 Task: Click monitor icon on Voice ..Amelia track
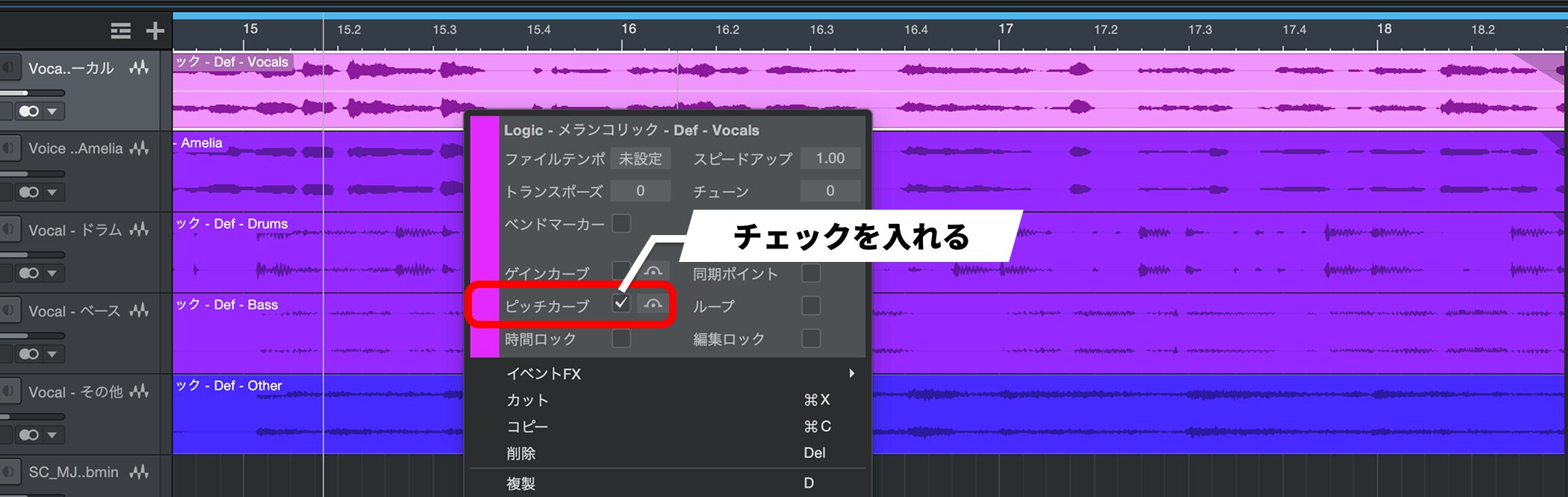coord(8,149)
